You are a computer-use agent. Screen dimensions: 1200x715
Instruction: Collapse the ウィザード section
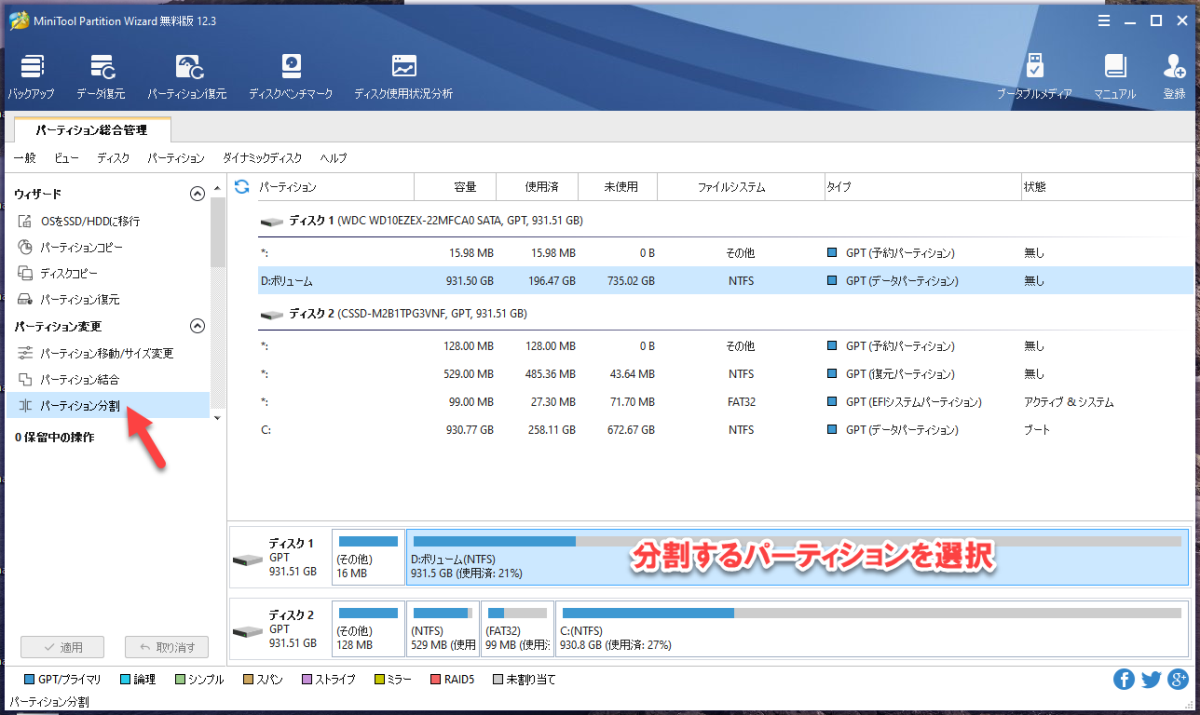point(197,194)
